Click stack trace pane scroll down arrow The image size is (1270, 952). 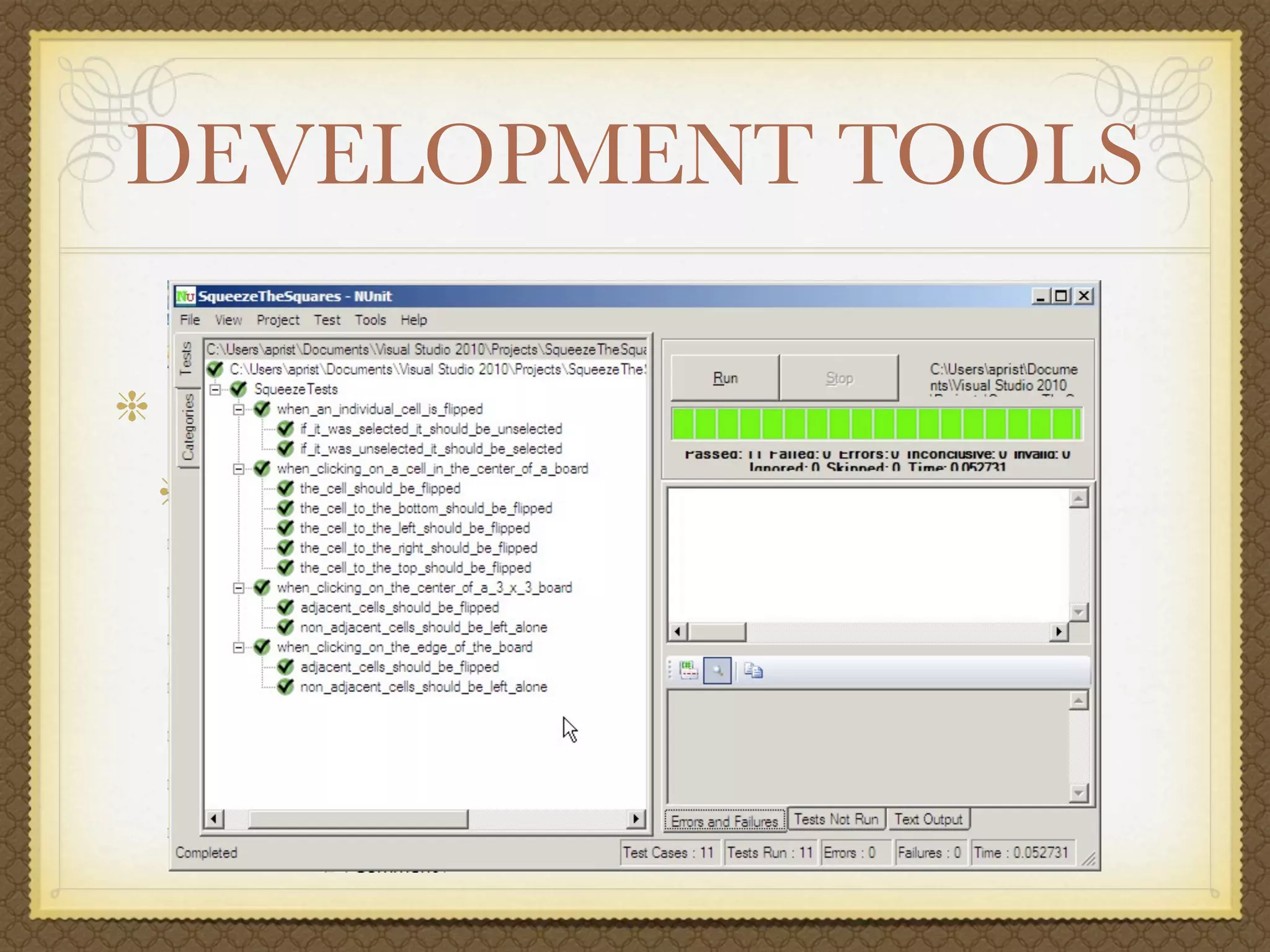[1079, 793]
